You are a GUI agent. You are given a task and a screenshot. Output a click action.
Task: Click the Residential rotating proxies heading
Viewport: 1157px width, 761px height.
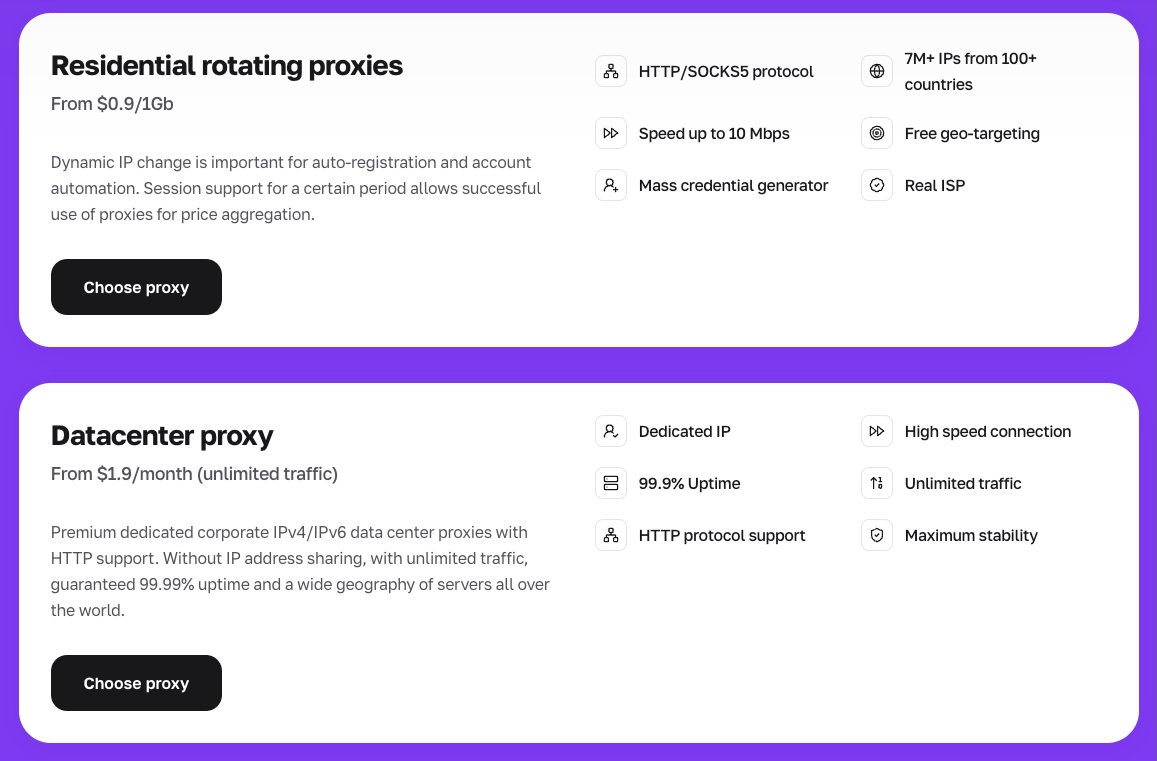click(227, 66)
